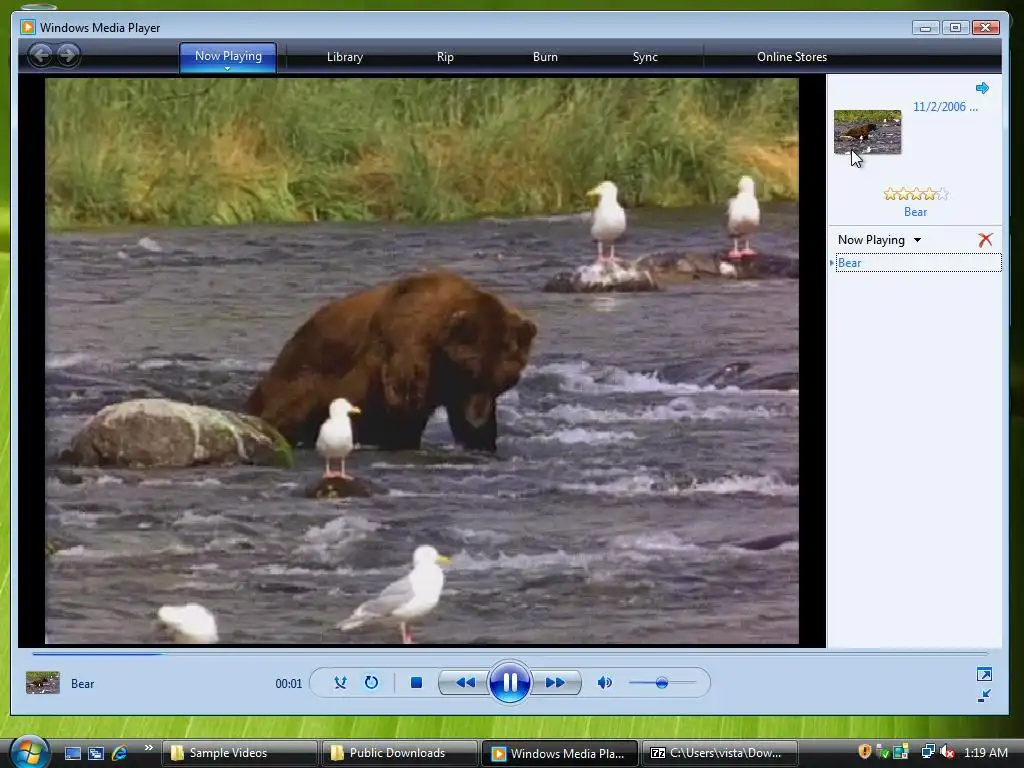The width and height of the screenshot is (1024, 768).
Task: Switch to full screen view
Action: point(984,674)
